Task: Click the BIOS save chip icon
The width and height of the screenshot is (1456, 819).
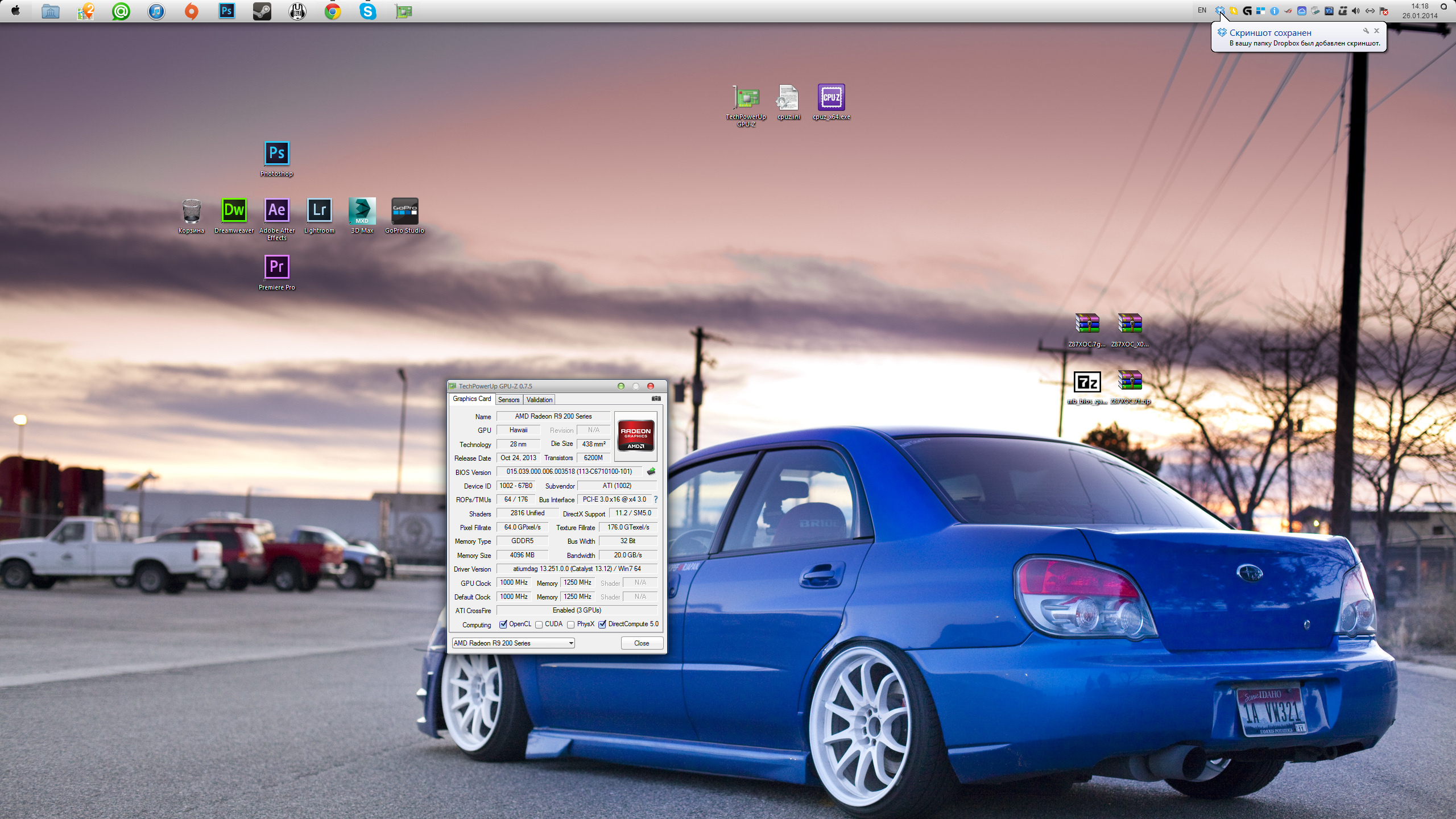Action: click(x=651, y=471)
